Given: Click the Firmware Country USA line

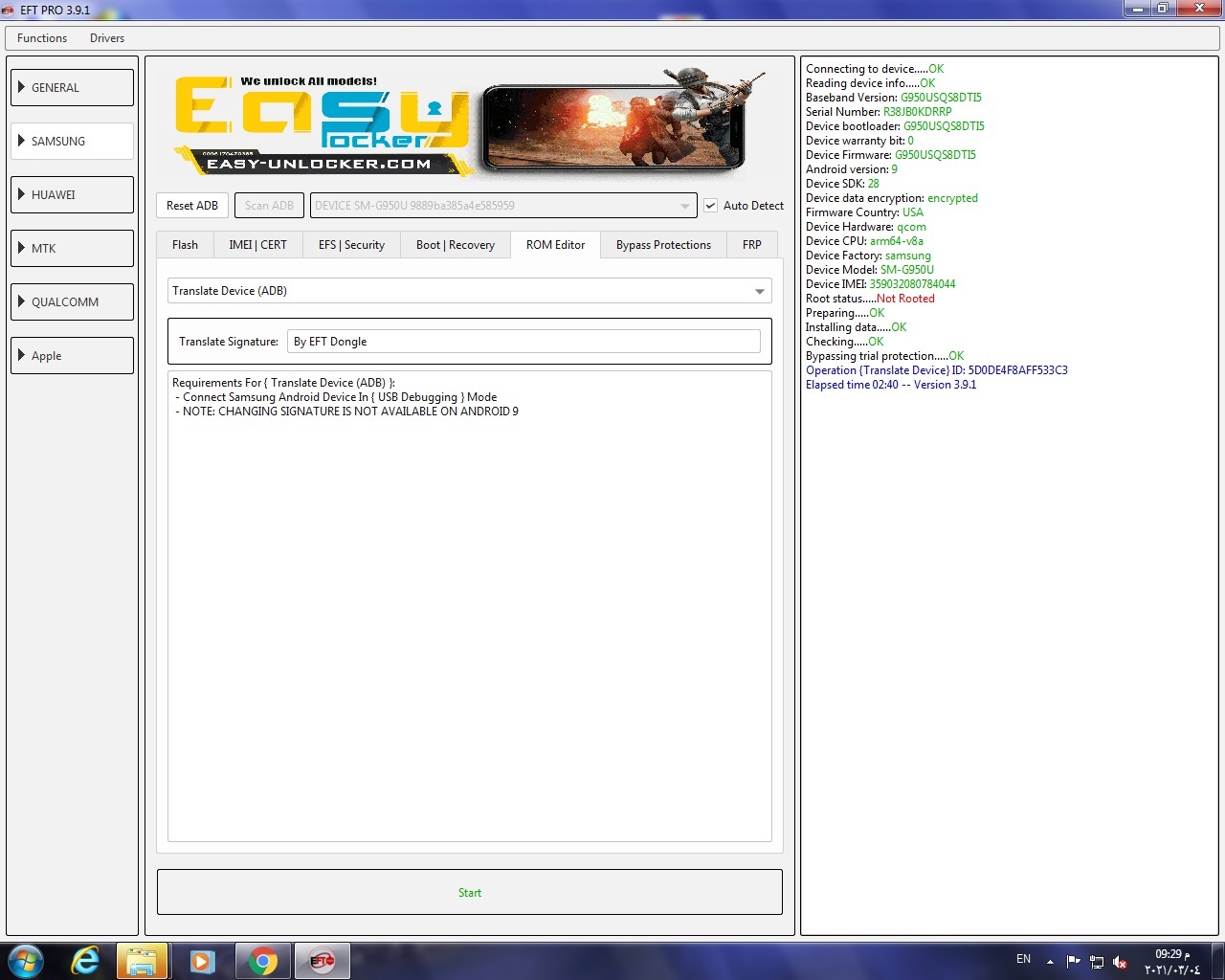Looking at the screenshot, I should pyautogui.click(x=864, y=212).
